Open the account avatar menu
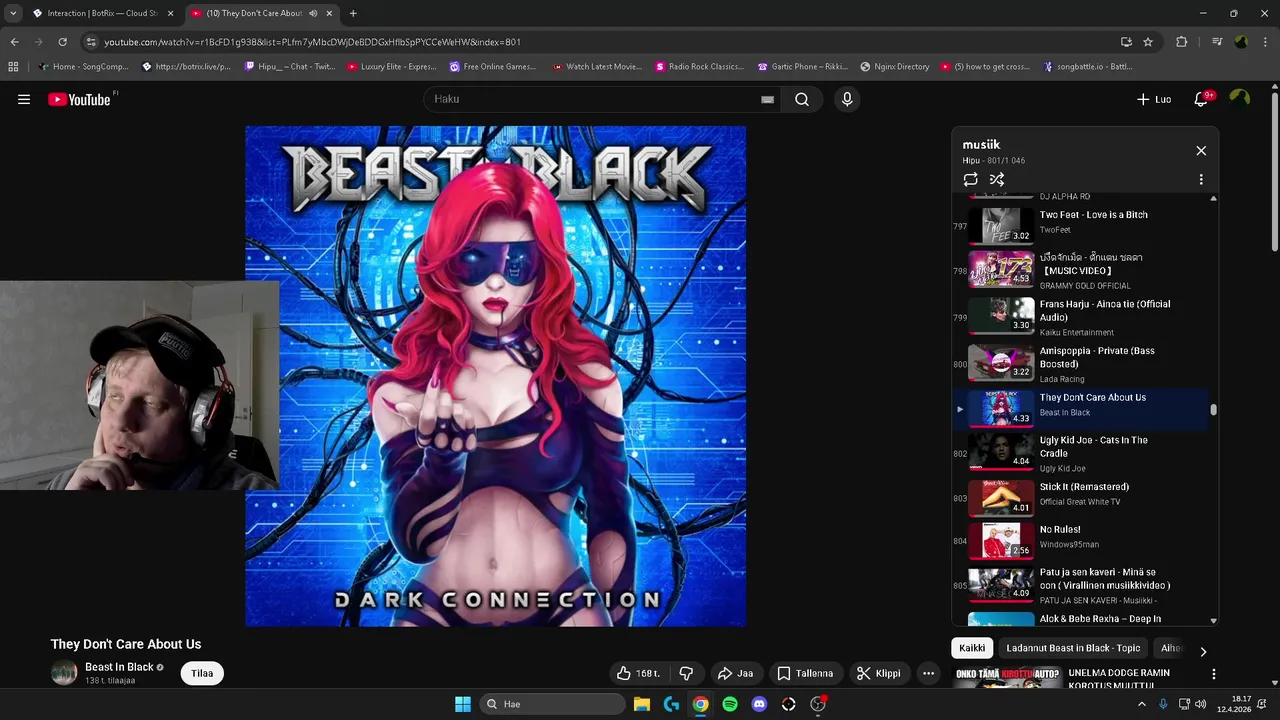Image resolution: width=1280 pixels, height=720 pixels. (x=1240, y=98)
